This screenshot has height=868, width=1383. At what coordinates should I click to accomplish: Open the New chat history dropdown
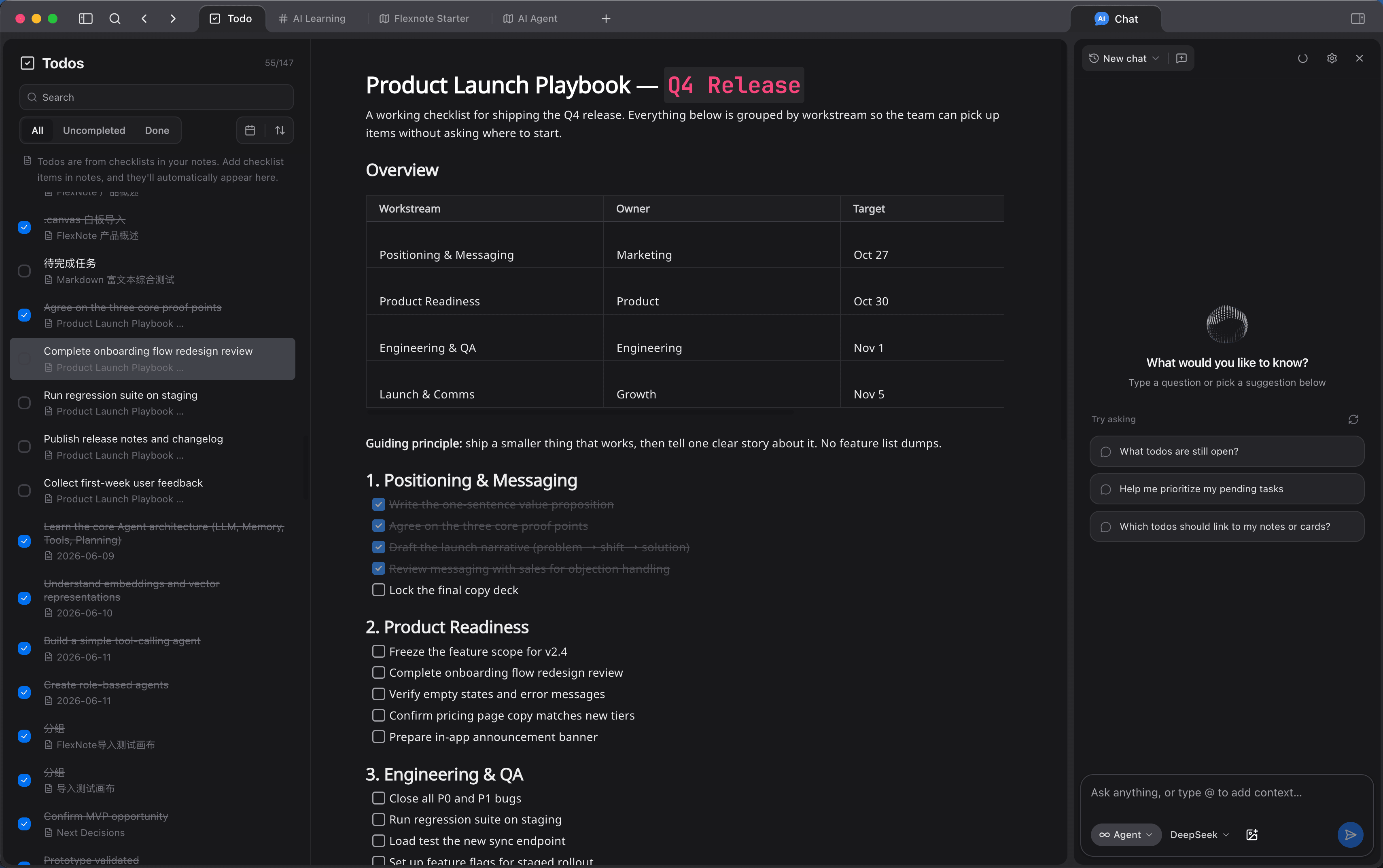coord(1124,58)
